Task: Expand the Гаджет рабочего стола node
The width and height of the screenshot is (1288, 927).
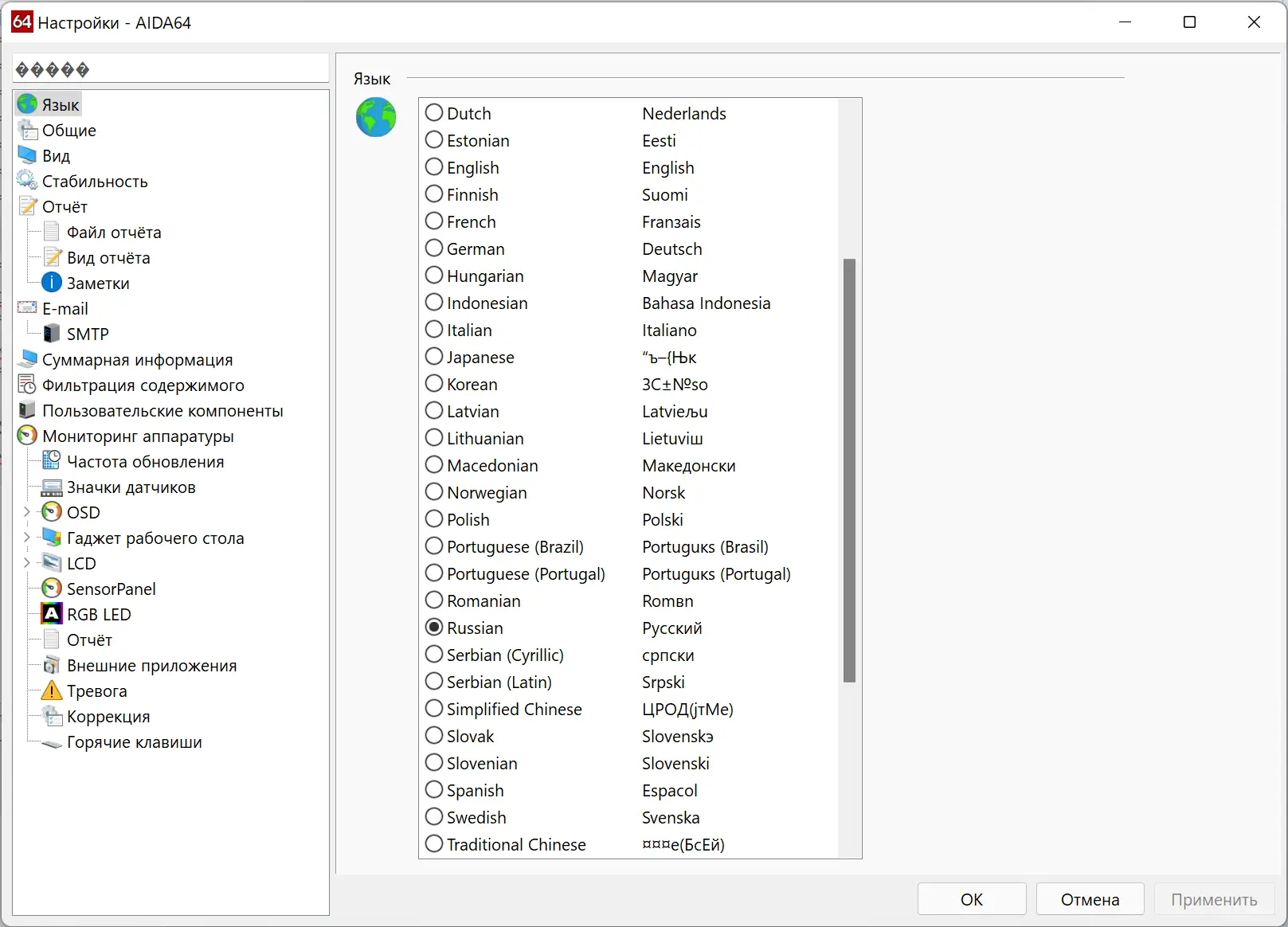Action: click(x=26, y=538)
